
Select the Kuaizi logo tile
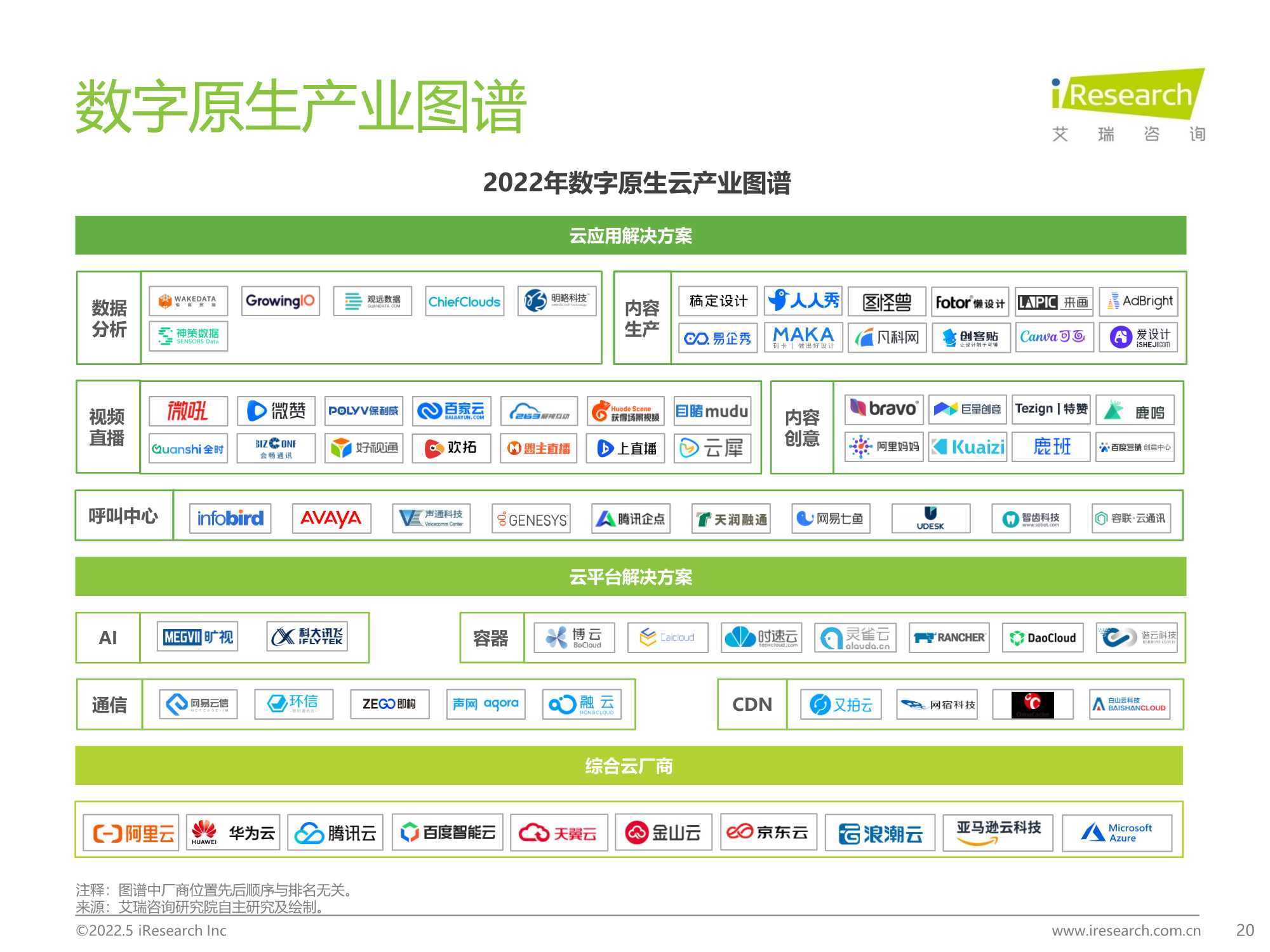[968, 447]
